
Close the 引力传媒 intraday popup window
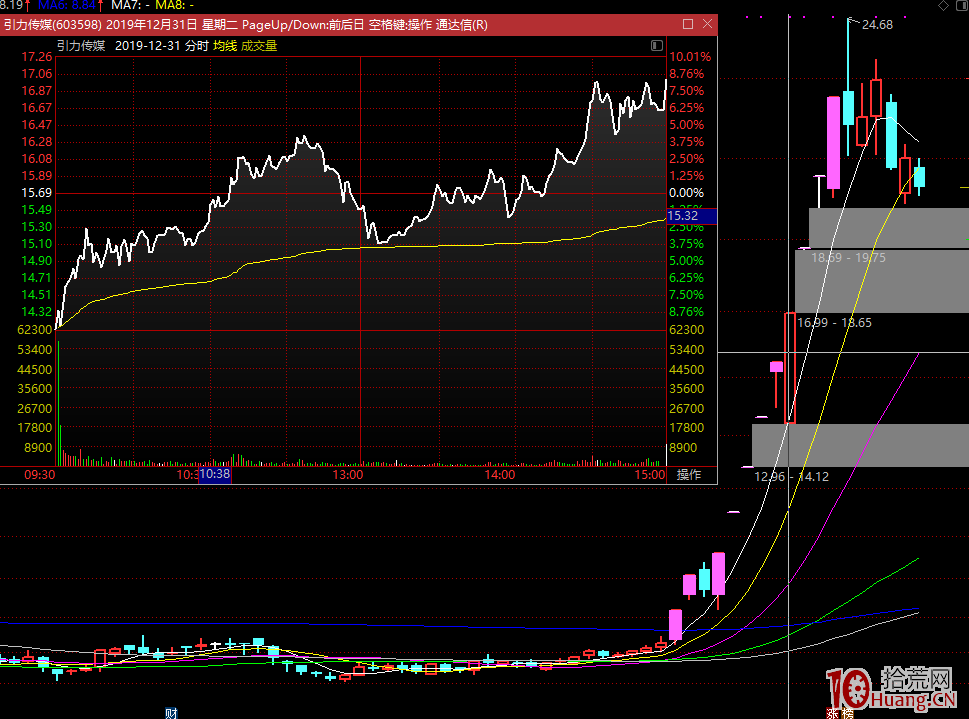point(707,24)
